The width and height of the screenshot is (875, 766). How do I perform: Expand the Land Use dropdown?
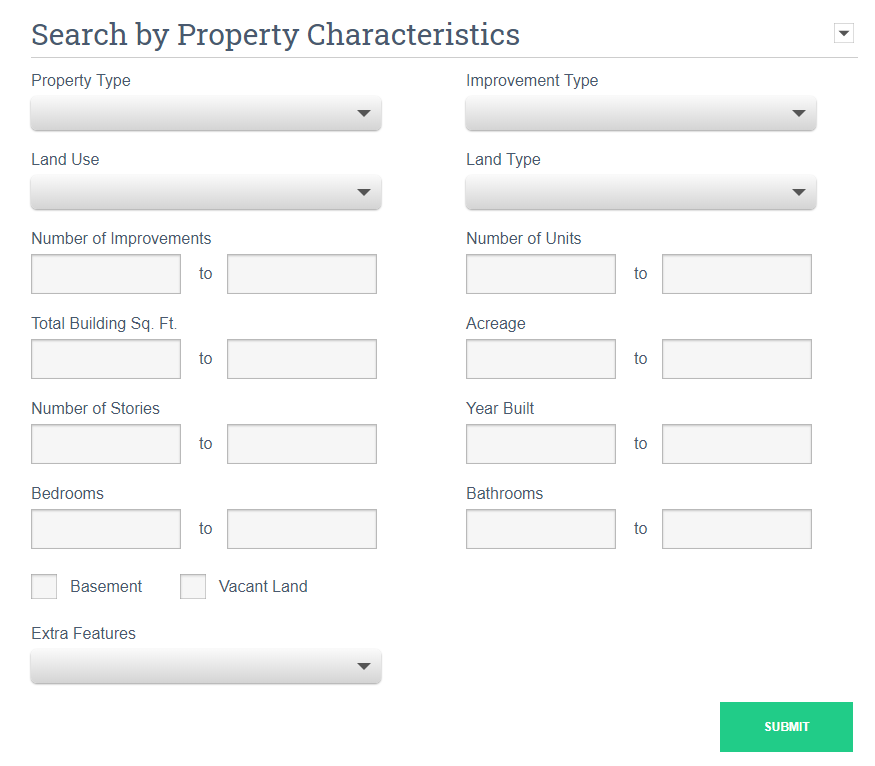[x=206, y=193]
